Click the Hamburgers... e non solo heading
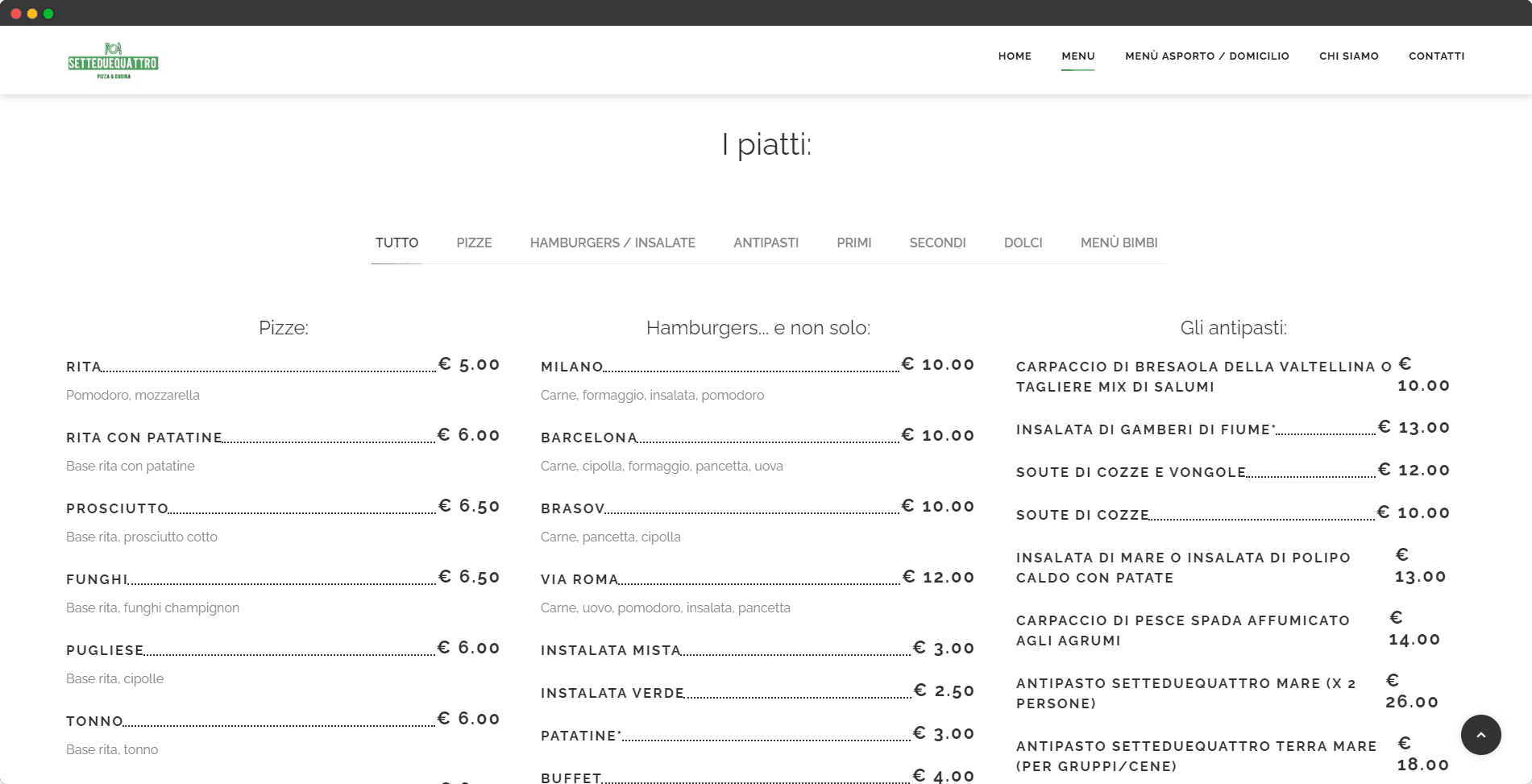This screenshot has height=784, width=1532. [x=758, y=328]
